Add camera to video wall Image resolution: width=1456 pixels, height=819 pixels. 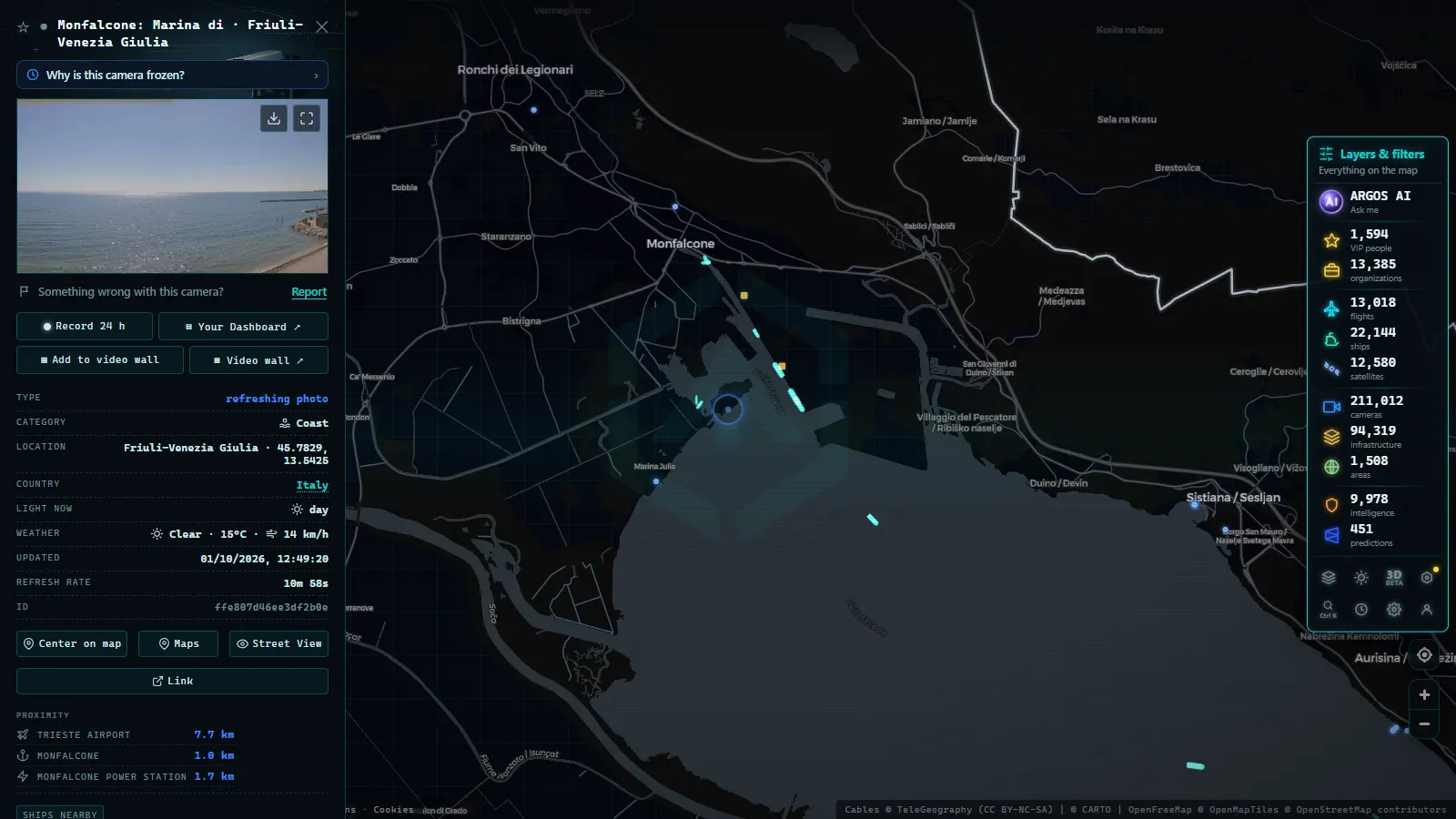100,359
